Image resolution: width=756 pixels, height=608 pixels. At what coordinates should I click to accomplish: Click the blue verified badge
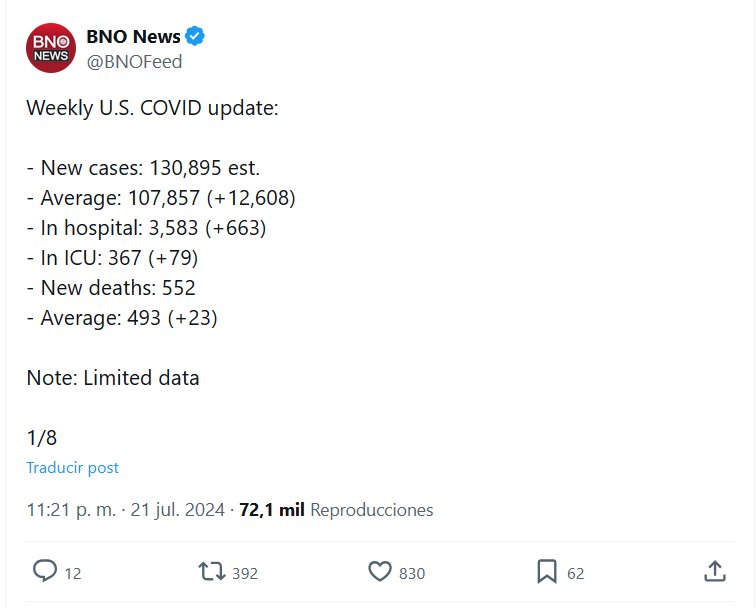196,37
